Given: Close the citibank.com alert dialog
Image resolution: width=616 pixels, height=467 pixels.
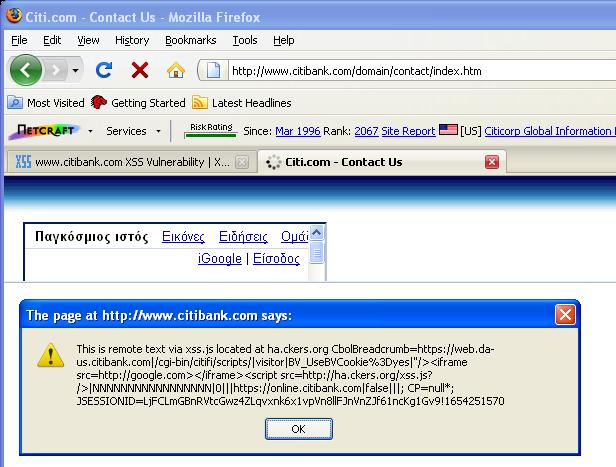Looking at the screenshot, I should [x=565, y=315].
